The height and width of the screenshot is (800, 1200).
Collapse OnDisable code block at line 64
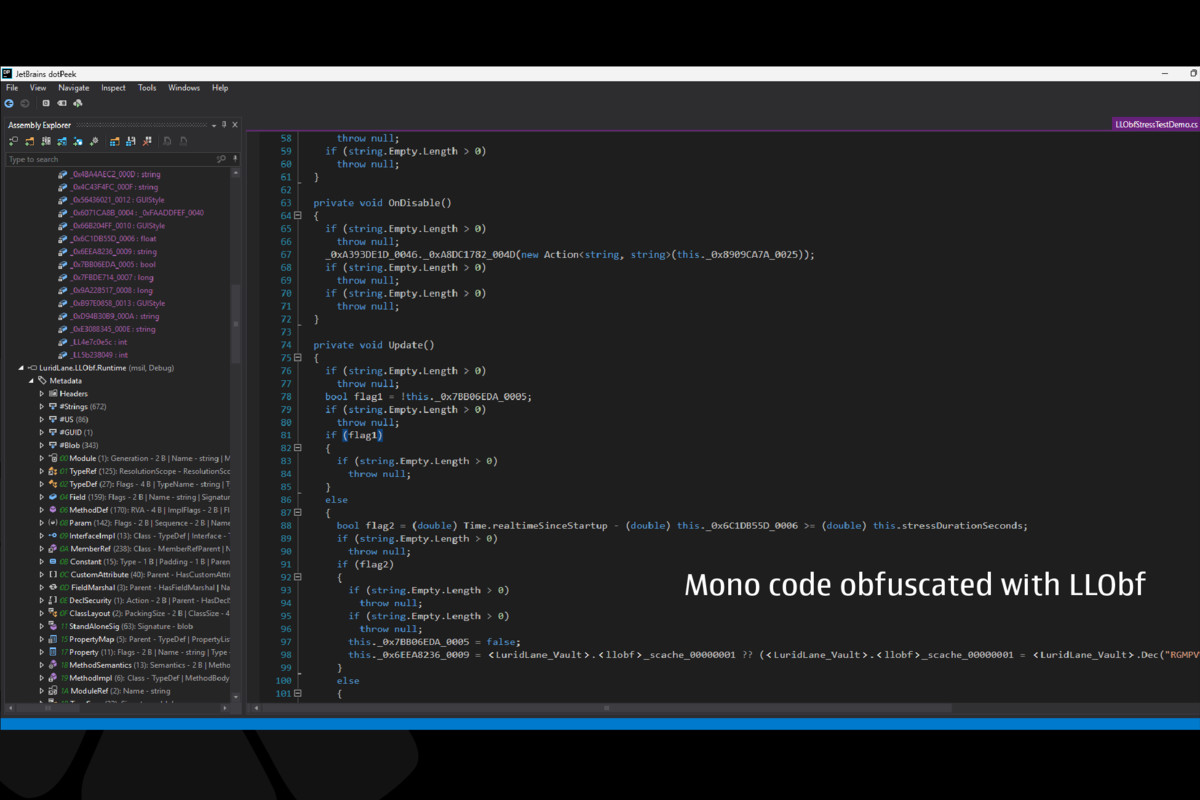tap(298, 216)
